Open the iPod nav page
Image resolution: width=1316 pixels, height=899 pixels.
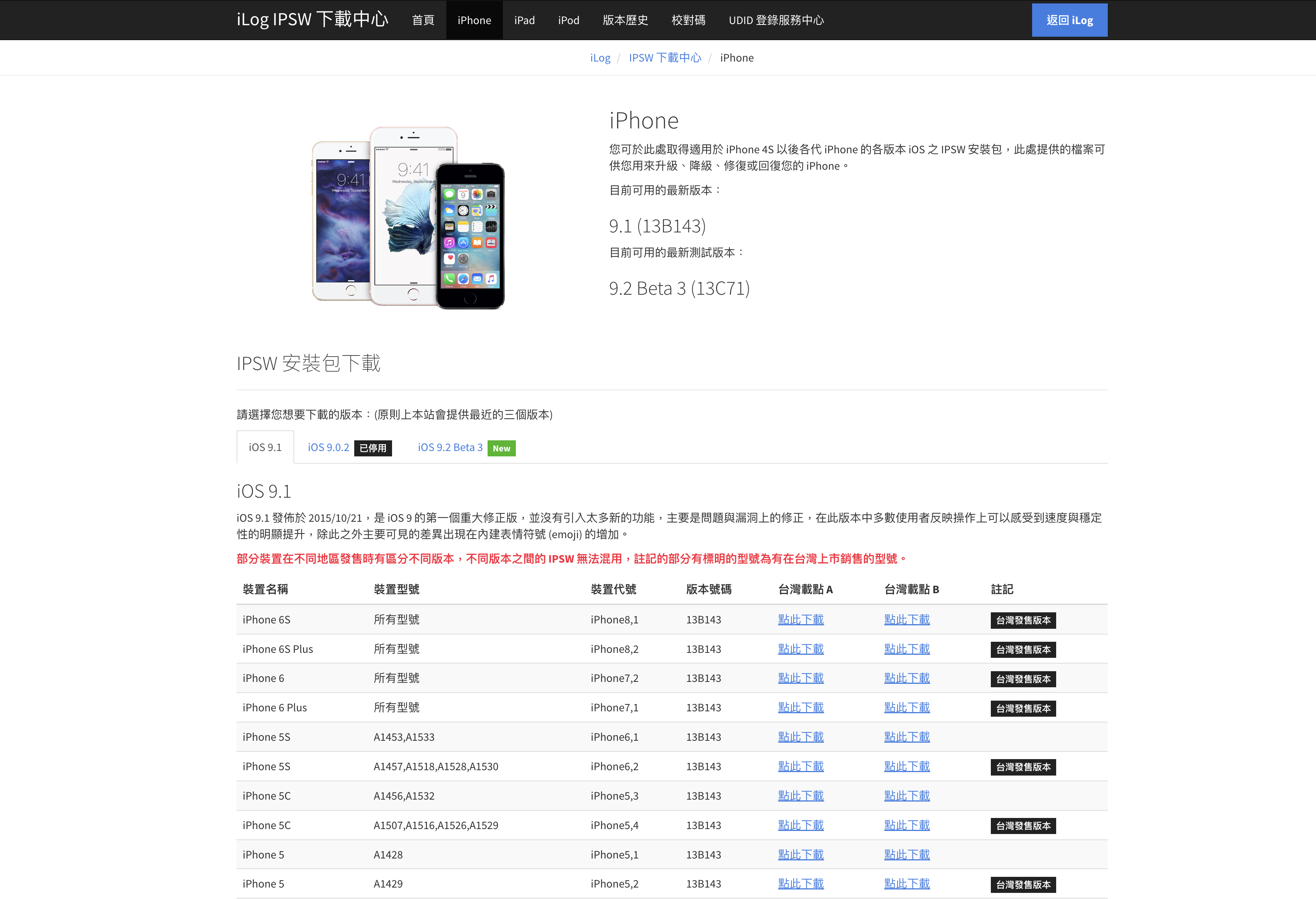tap(569, 20)
